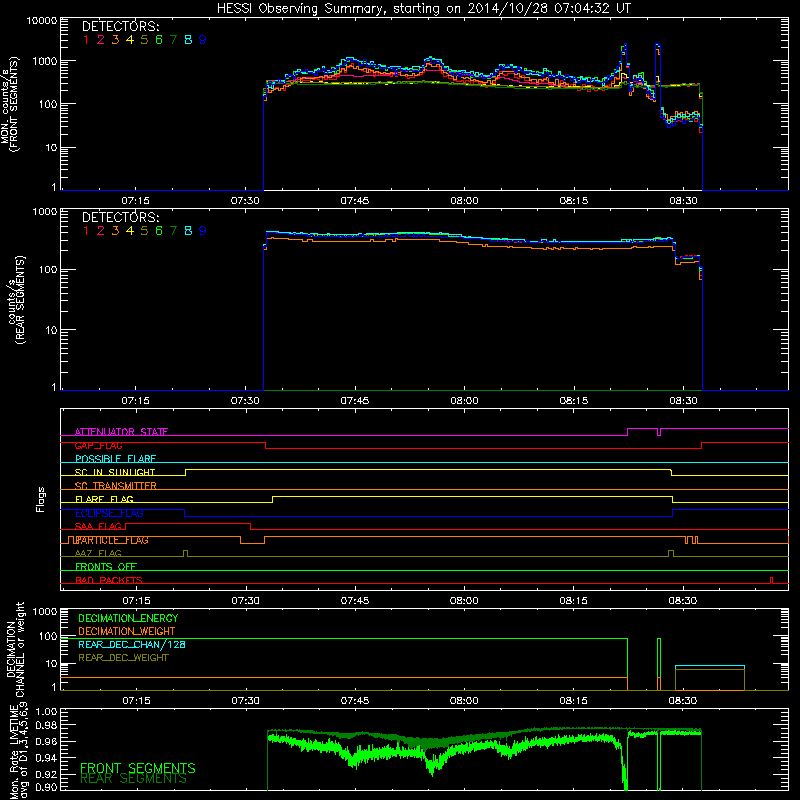
Task: Select the FRONTS_OFF flag label
Action: click(x=106, y=567)
